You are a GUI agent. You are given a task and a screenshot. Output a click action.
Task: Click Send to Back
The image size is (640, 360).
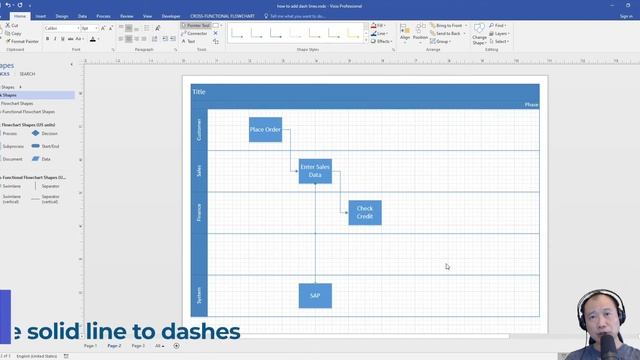pyautogui.click(x=447, y=33)
